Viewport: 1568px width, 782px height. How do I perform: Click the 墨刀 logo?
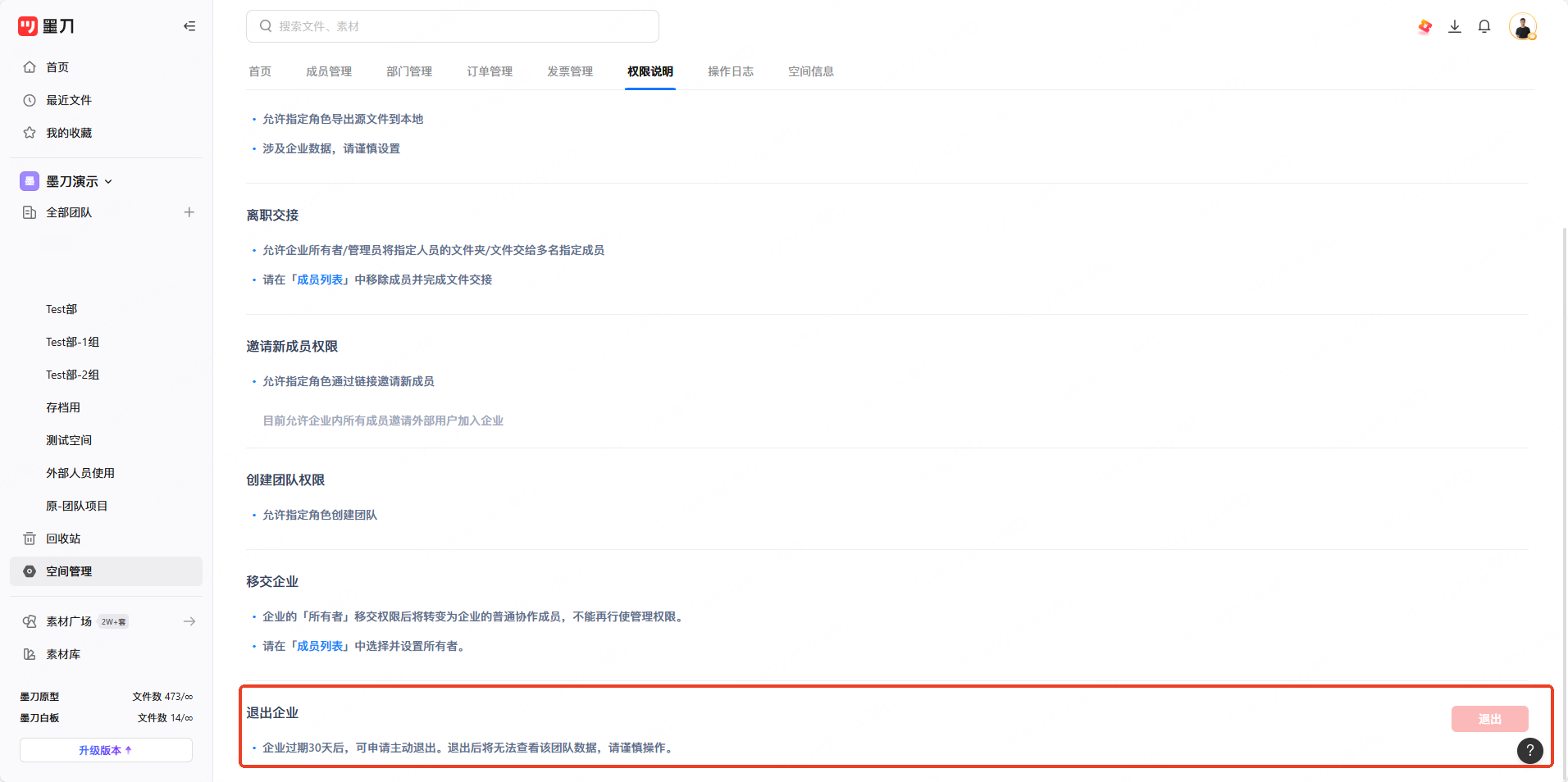coord(46,26)
